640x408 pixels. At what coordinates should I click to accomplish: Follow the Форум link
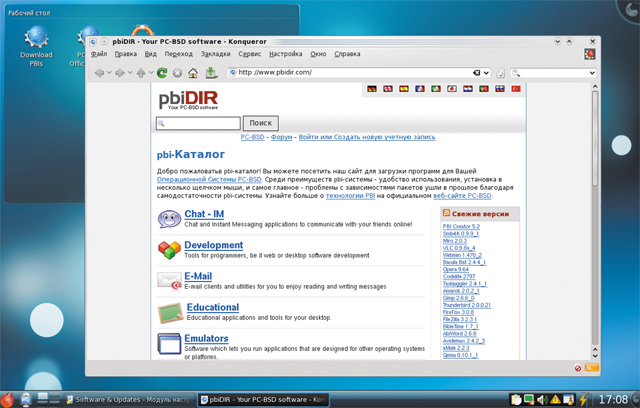click(x=282, y=137)
